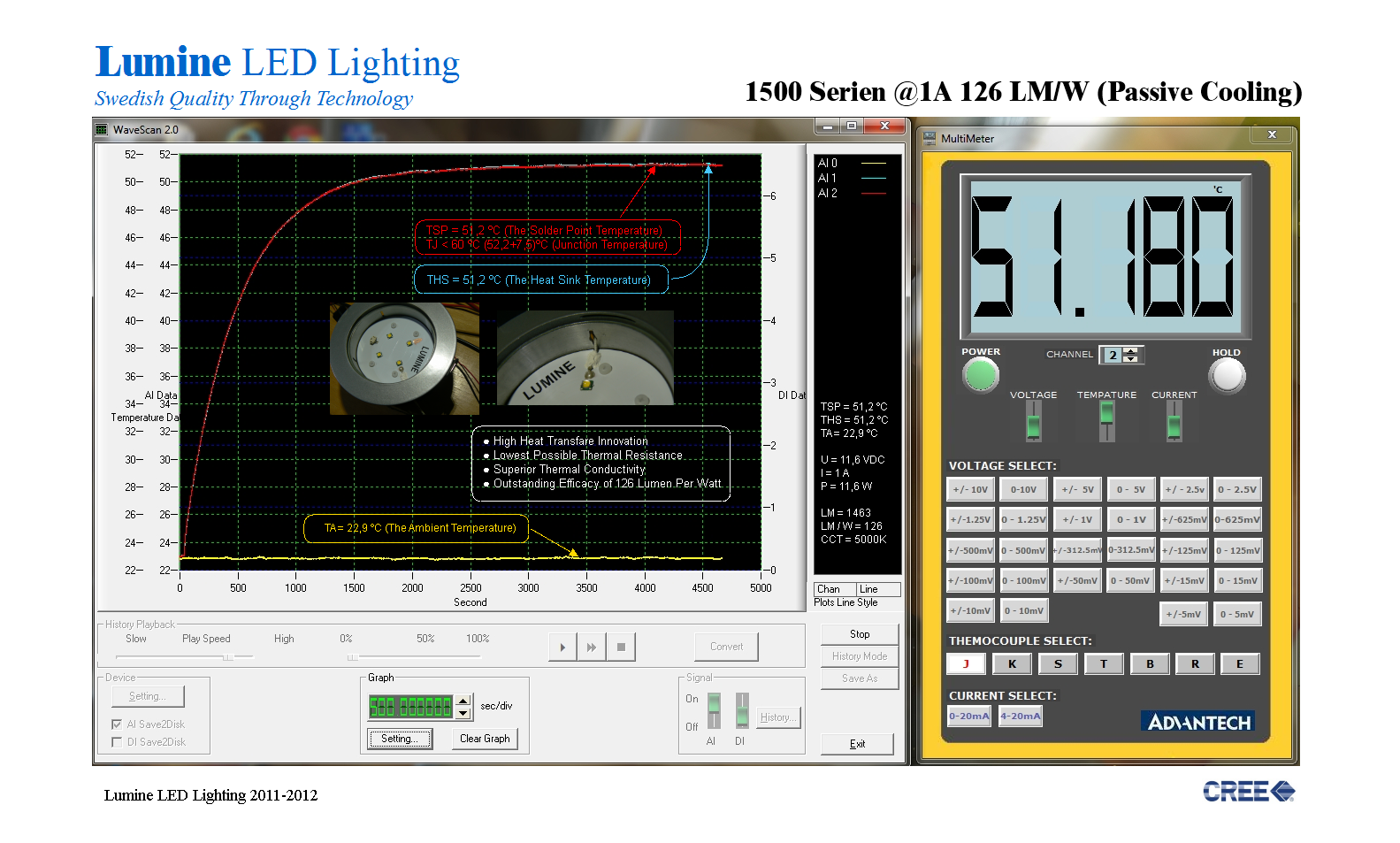The height and width of the screenshot is (843, 1400).
Task: Click the HOLD button on the MultiMeter
Action: (x=1227, y=376)
